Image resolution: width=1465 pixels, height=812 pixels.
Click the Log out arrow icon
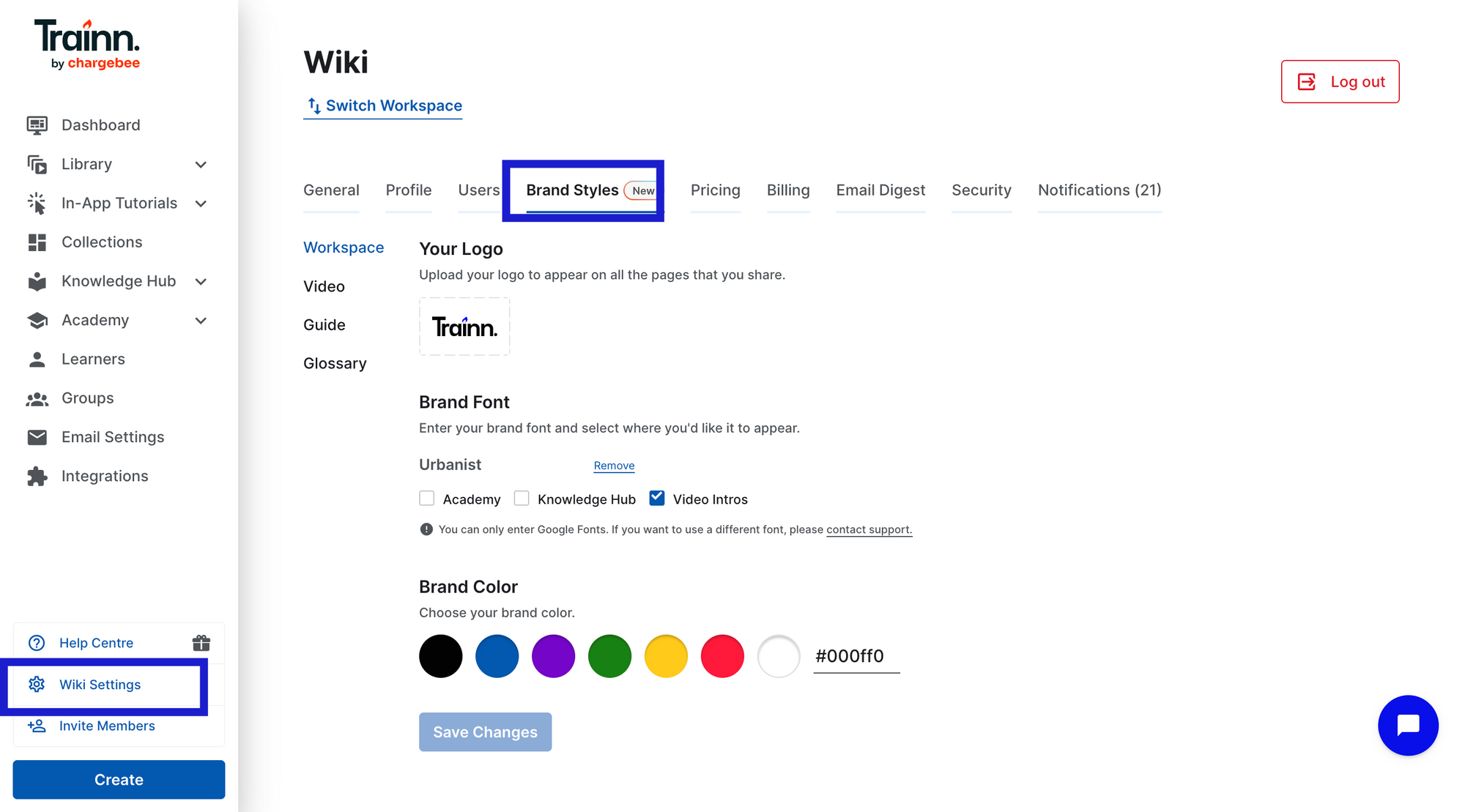coord(1307,81)
